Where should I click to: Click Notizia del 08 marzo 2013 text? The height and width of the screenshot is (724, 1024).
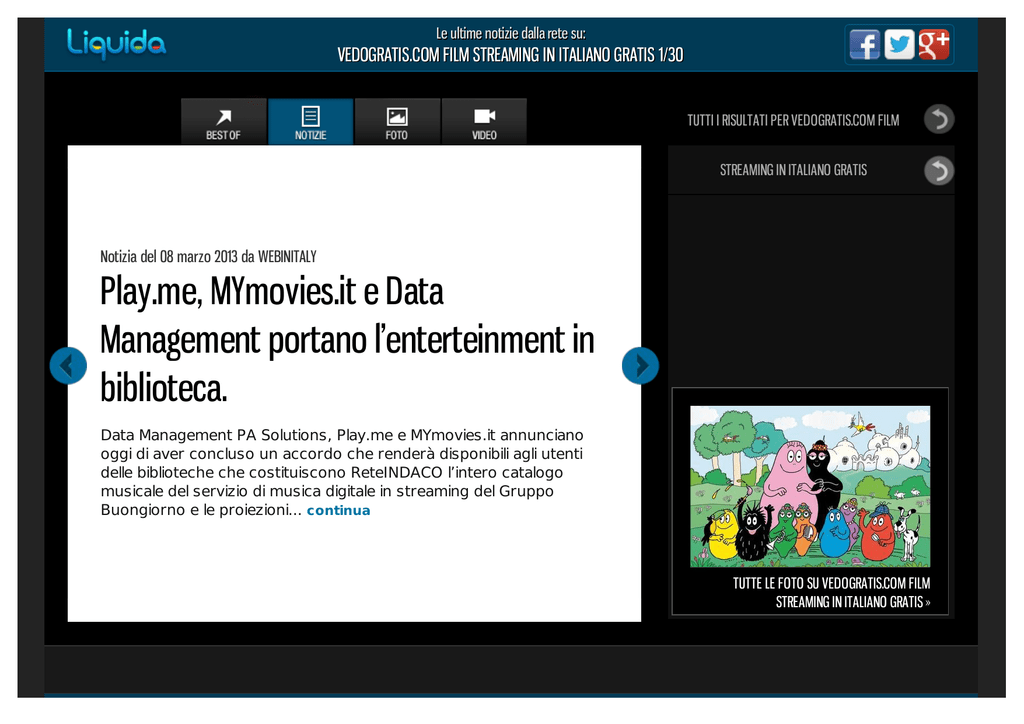point(208,257)
